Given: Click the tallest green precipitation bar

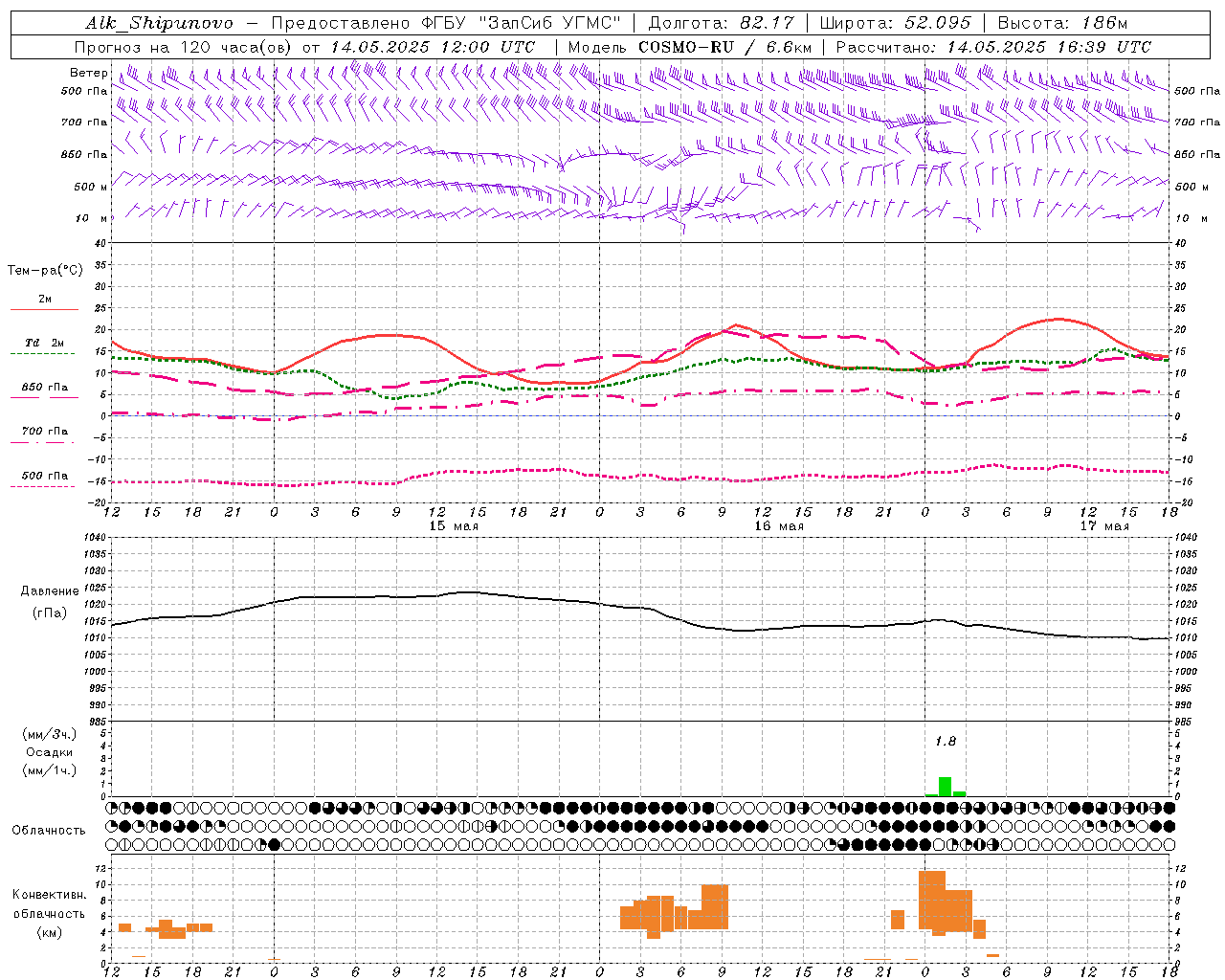Looking at the screenshot, I should click(x=945, y=787).
